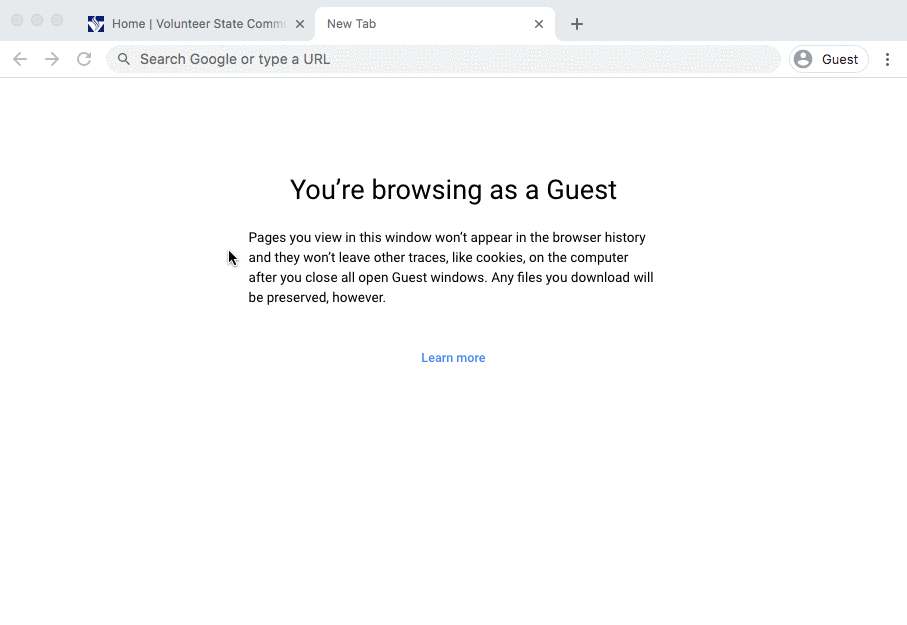Open Chrome's More options menu
Screen dimensions: 907x625
[x=888, y=59]
